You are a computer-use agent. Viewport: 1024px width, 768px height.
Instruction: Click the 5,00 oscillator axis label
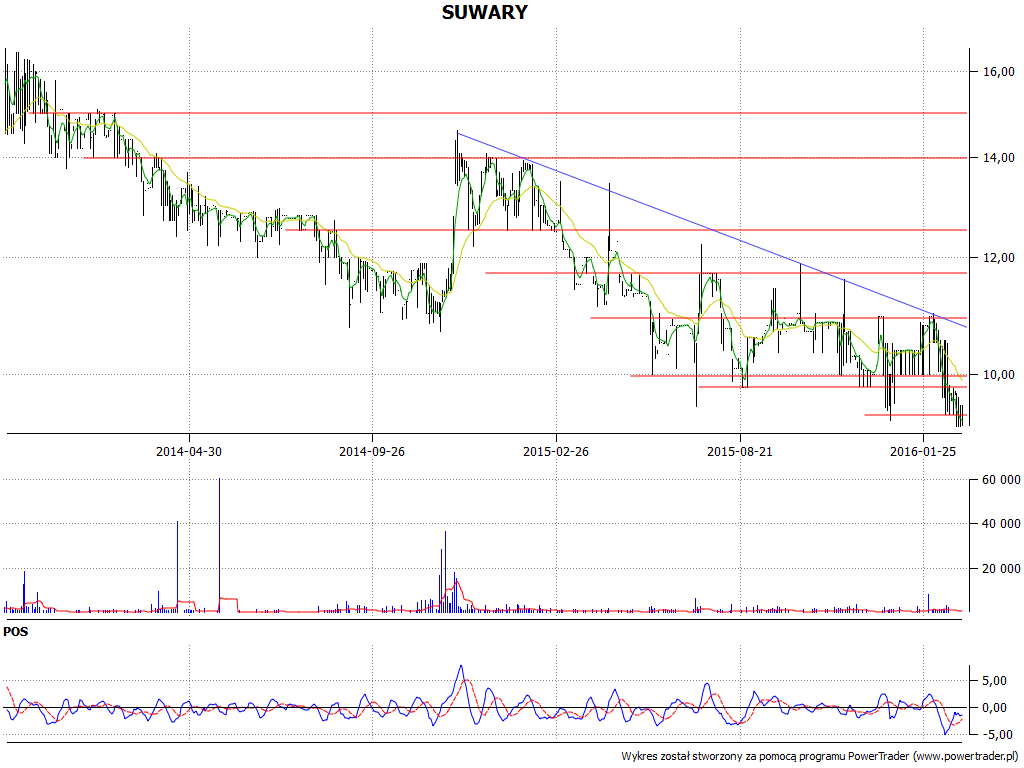point(995,680)
